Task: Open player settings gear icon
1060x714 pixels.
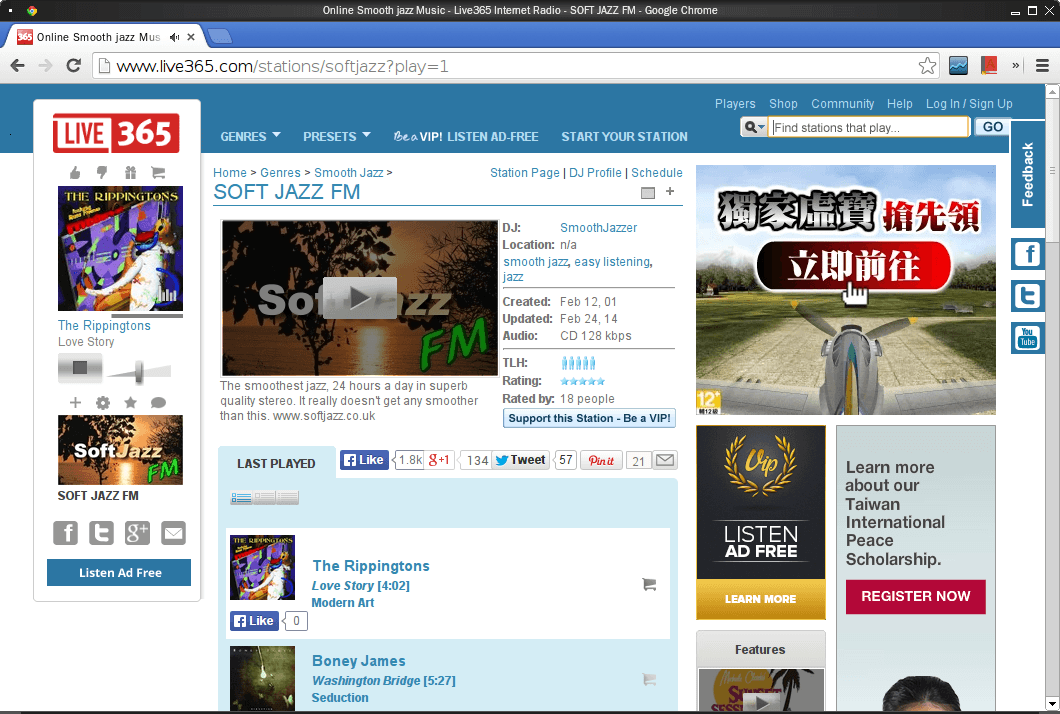Action: click(x=103, y=403)
